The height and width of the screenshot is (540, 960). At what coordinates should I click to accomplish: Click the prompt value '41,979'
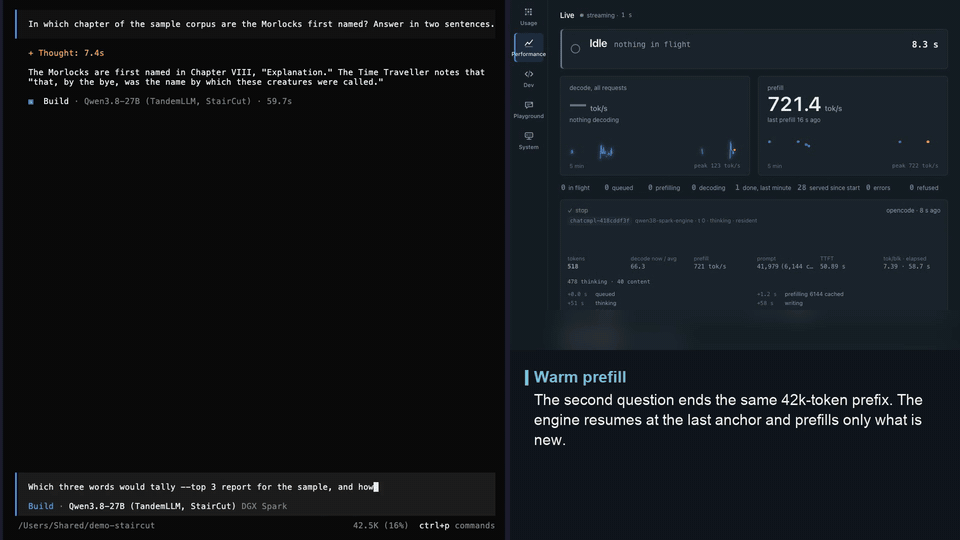coord(768,267)
